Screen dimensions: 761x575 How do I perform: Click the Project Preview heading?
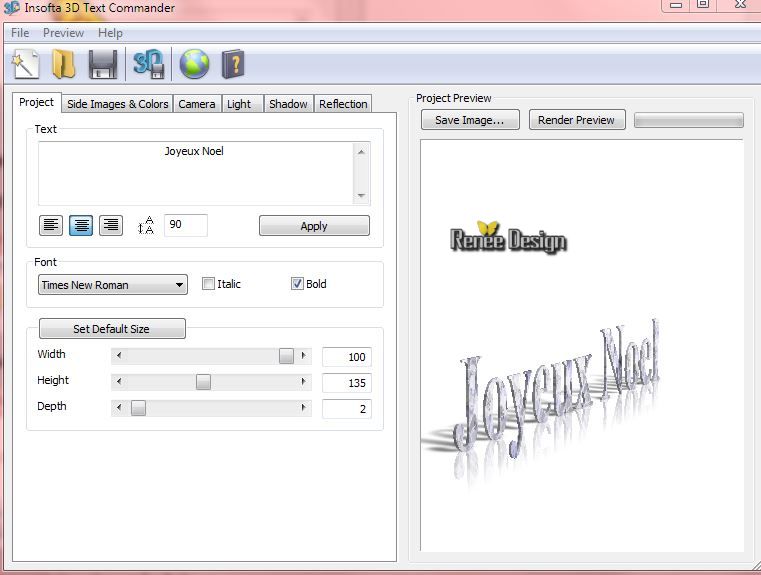click(454, 98)
